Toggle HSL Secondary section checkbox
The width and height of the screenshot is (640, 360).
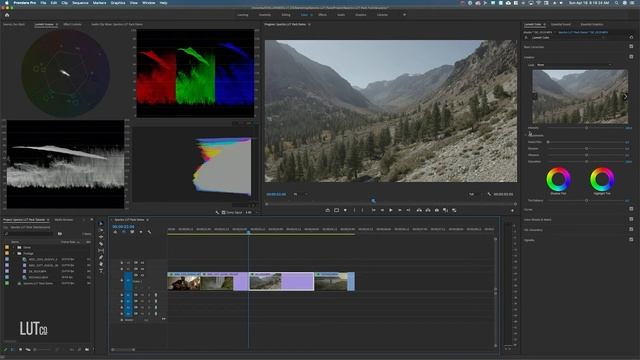(631, 229)
